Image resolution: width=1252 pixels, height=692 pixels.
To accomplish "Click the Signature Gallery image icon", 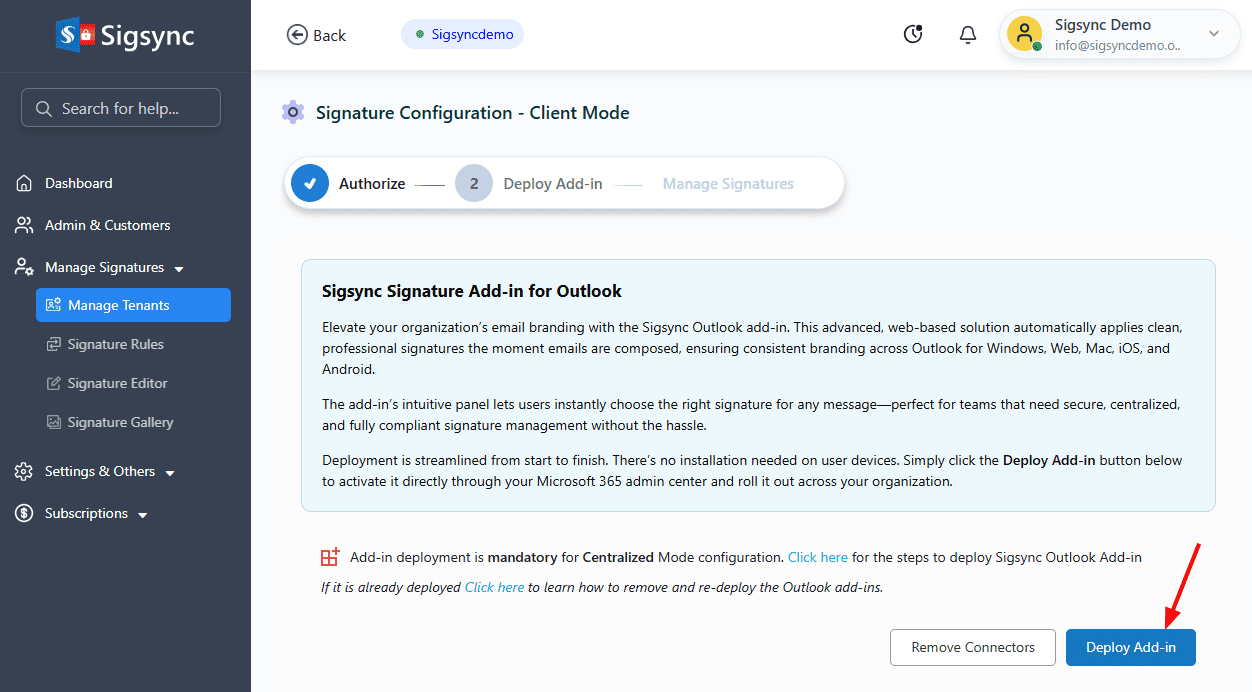I will coord(54,423).
